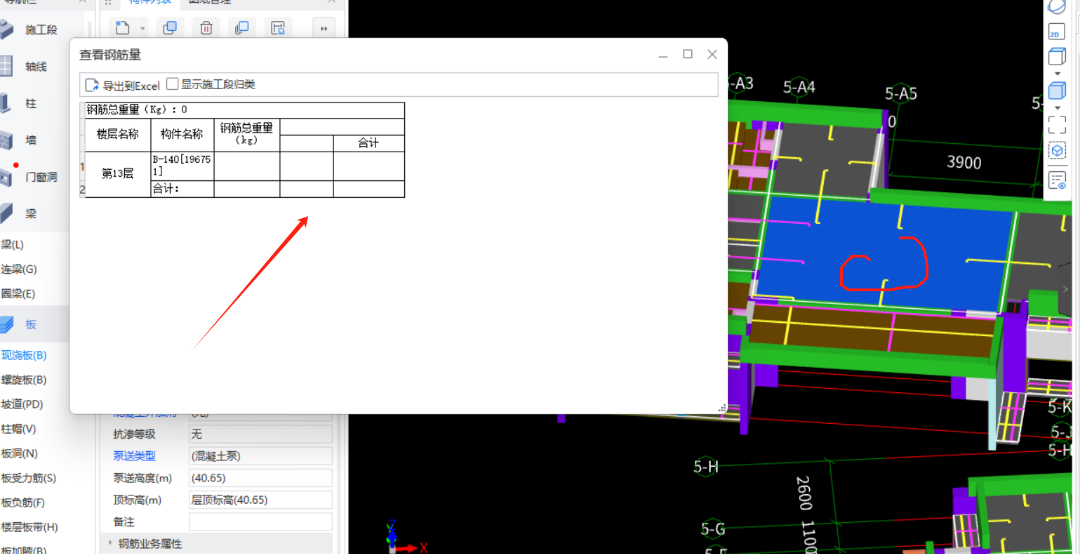This screenshot has height=554, width=1080.
Task: Open the 门窗洞 category icon
Action: pyautogui.click(x=6, y=177)
